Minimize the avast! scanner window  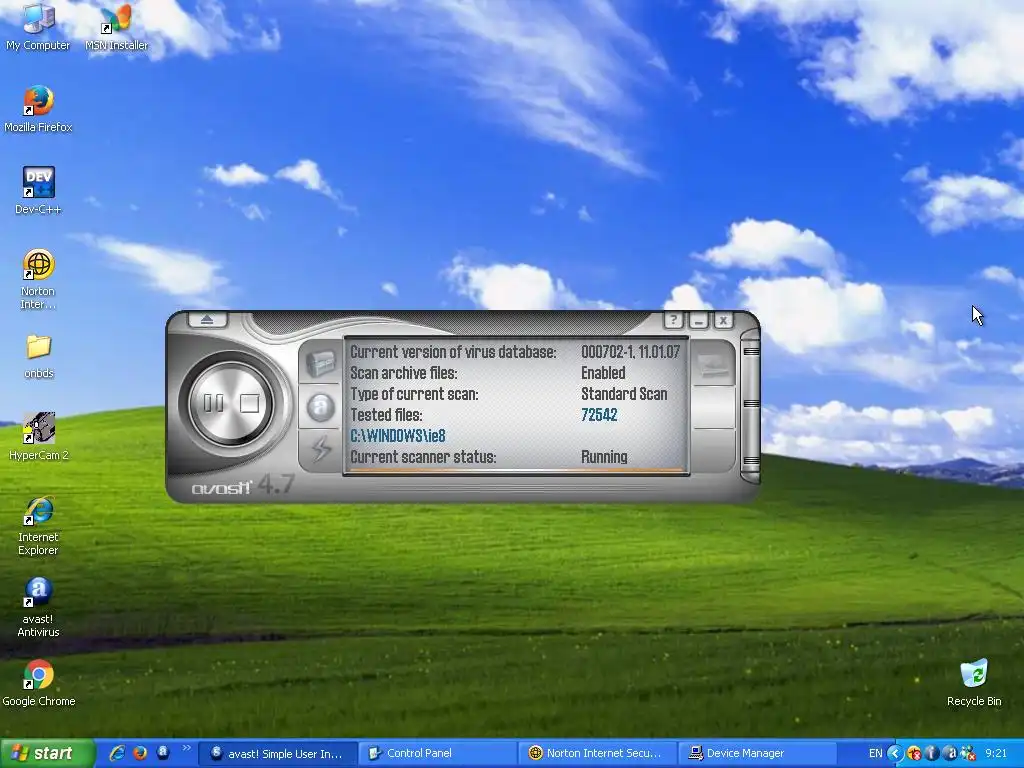698,320
